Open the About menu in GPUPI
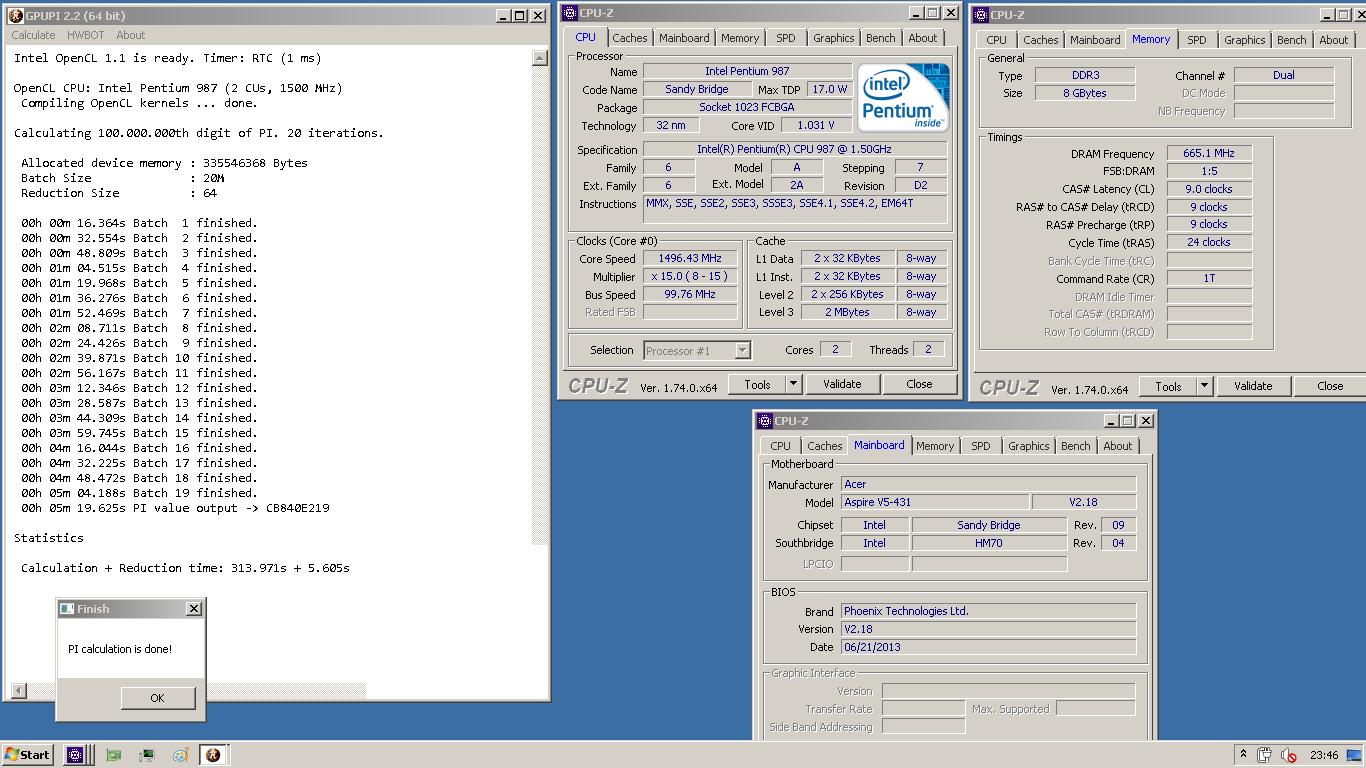1366x768 pixels. tap(131, 35)
